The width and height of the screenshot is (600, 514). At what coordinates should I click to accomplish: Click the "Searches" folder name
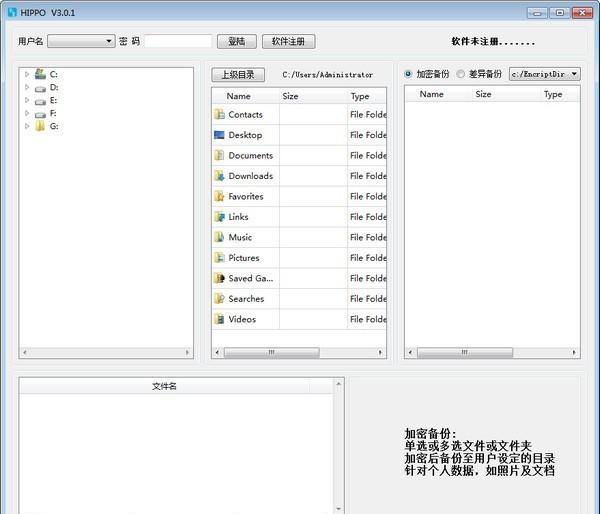pos(246,299)
